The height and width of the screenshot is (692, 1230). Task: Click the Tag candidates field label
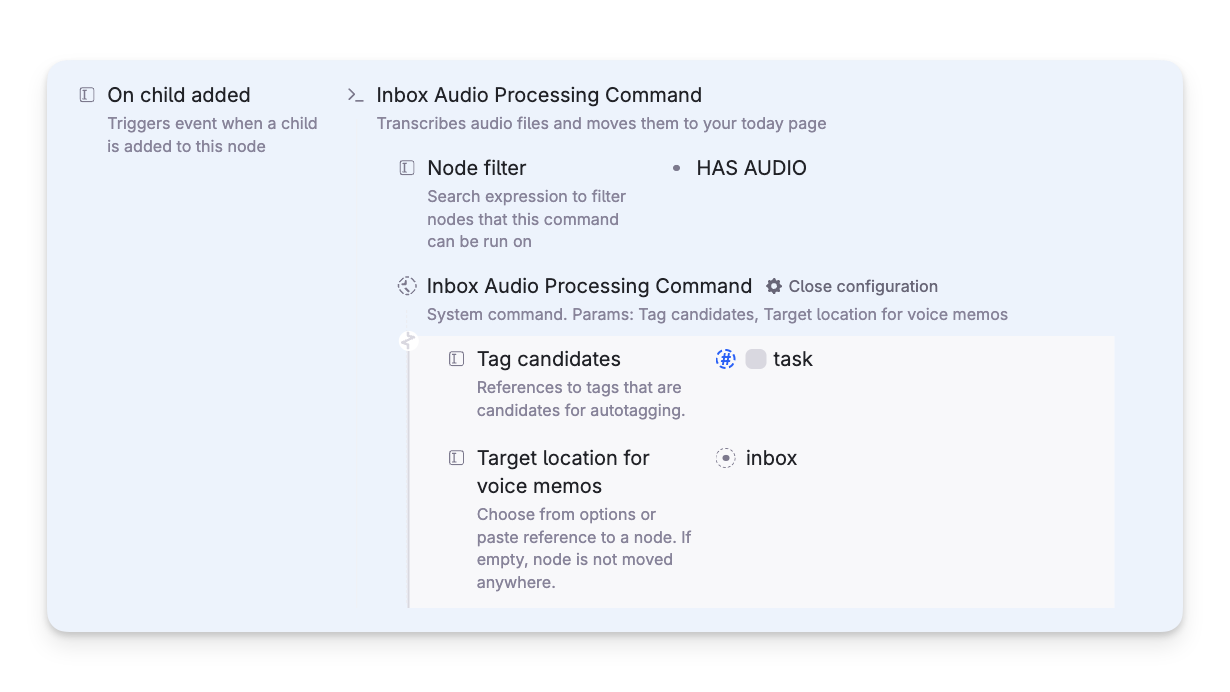click(549, 359)
